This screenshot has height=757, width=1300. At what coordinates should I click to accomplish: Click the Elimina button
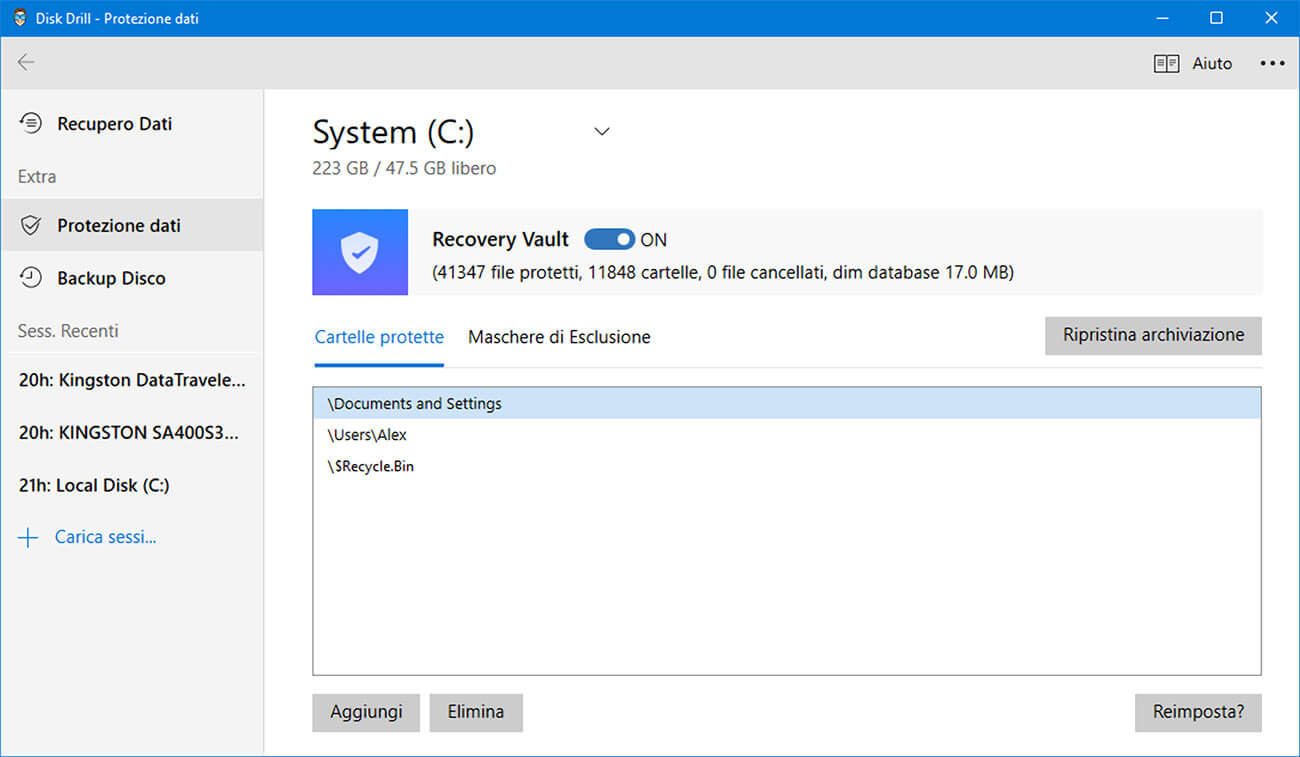(x=476, y=712)
